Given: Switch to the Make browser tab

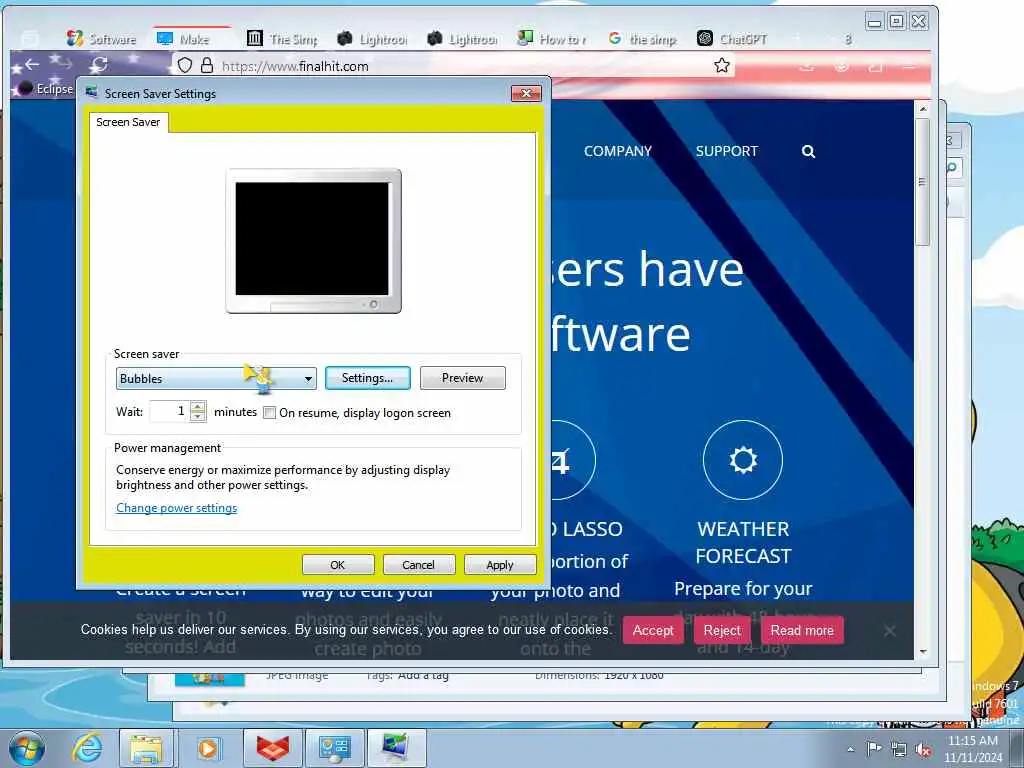Looking at the screenshot, I should 192,39.
